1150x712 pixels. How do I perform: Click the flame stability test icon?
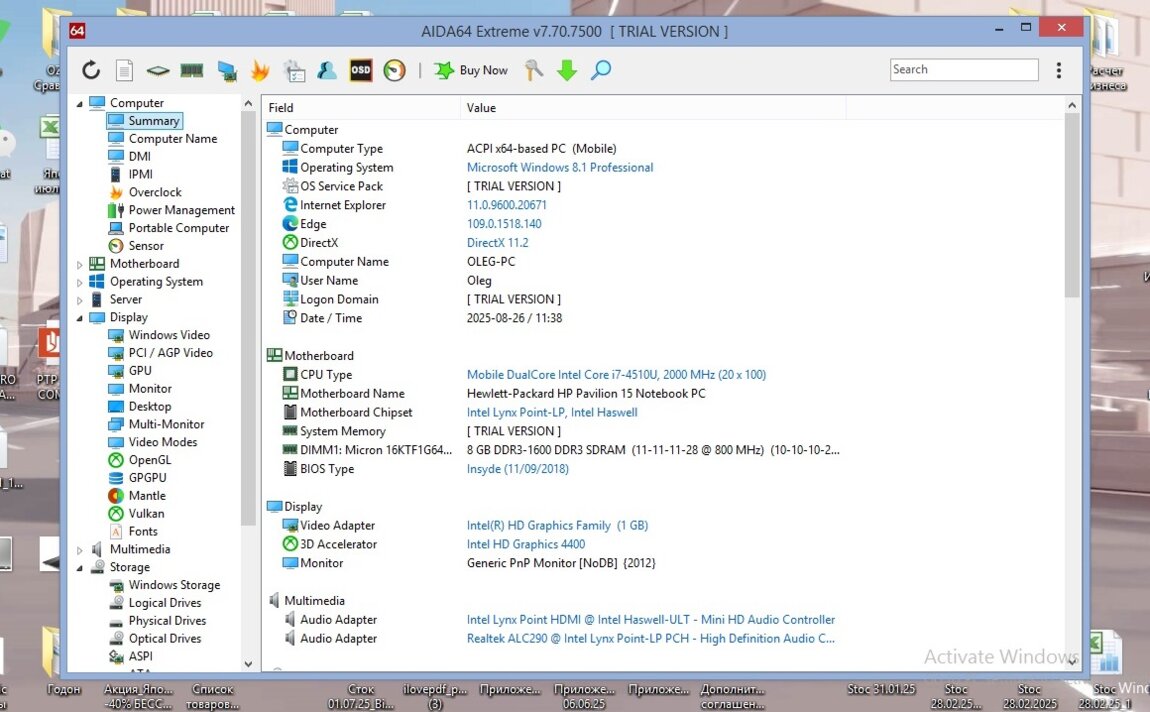point(260,70)
